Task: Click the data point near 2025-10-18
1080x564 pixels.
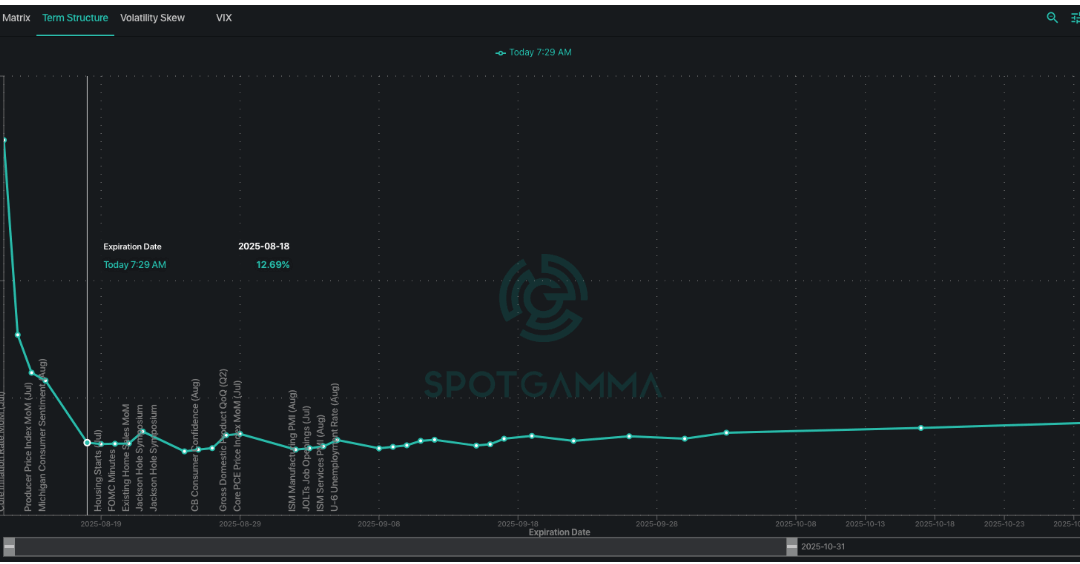Action: (x=921, y=428)
